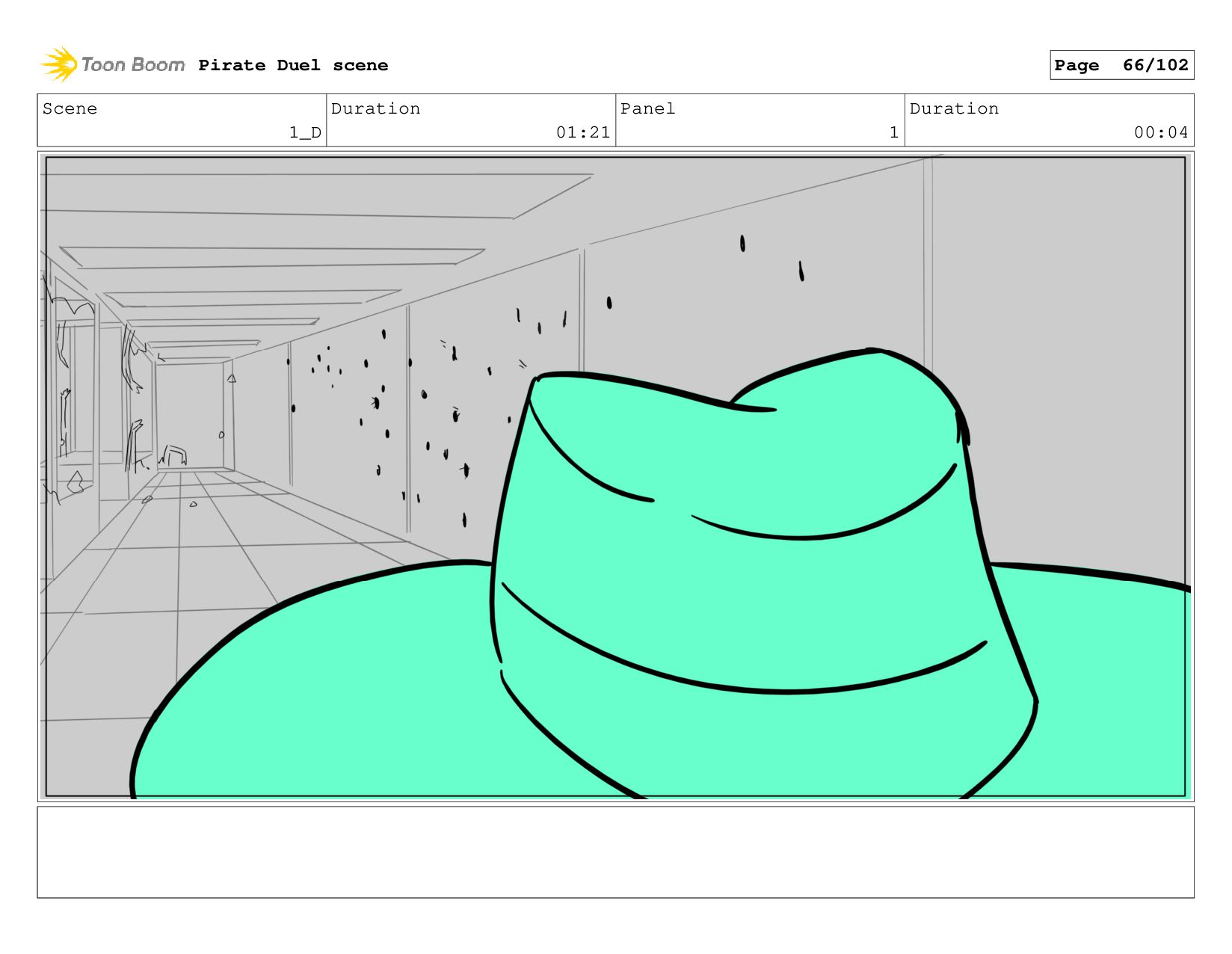Click the scene value '1_D'
The image size is (1232, 954).
coord(305,132)
